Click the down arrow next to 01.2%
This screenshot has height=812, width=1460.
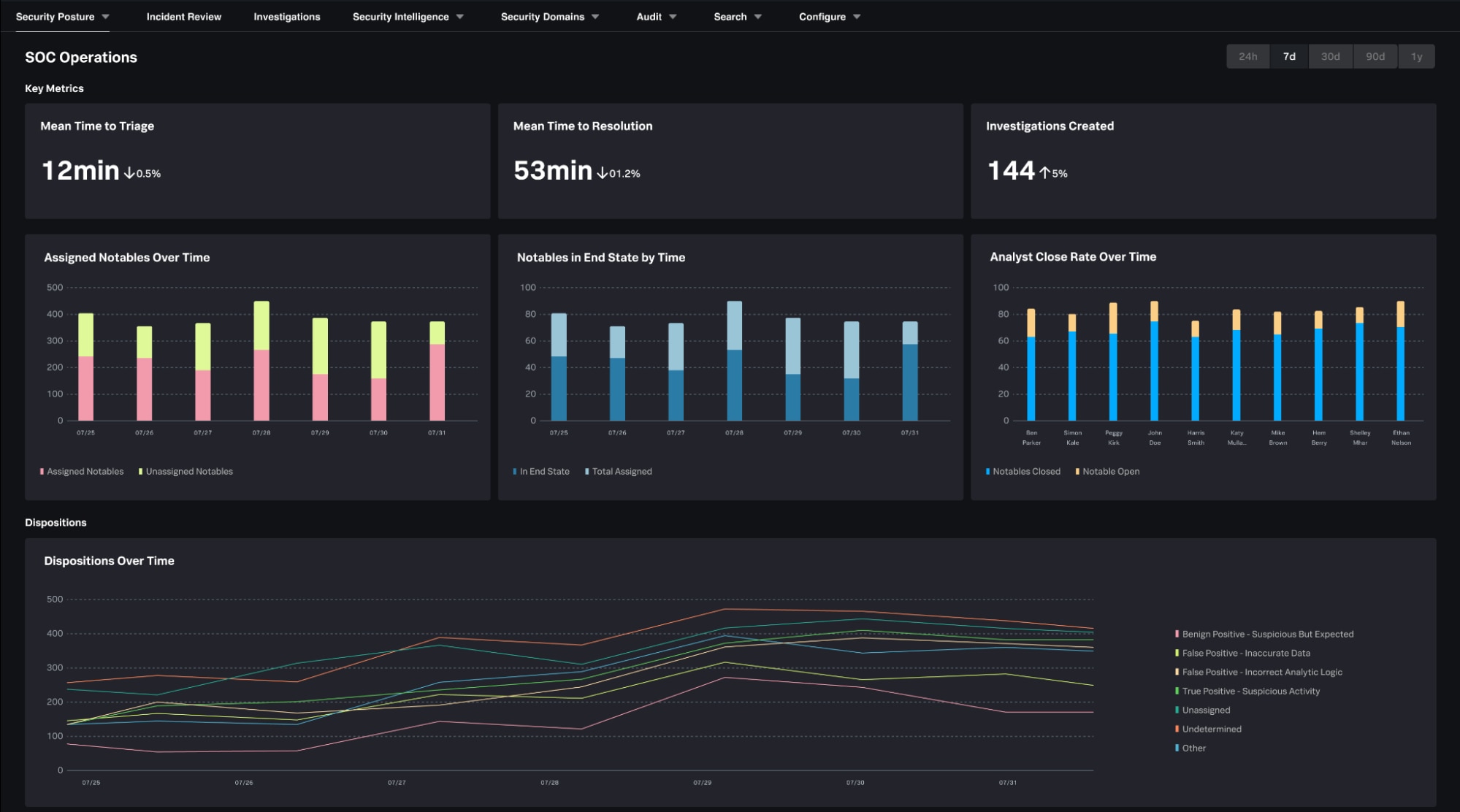602,173
